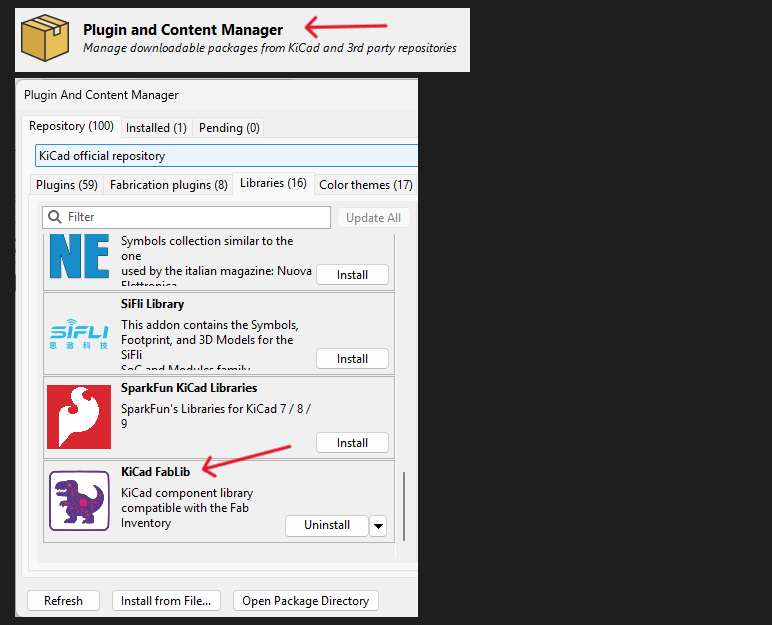Uninstall the KiCad FabLib package
Image resolution: width=772 pixels, height=625 pixels.
click(x=327, y=525)
